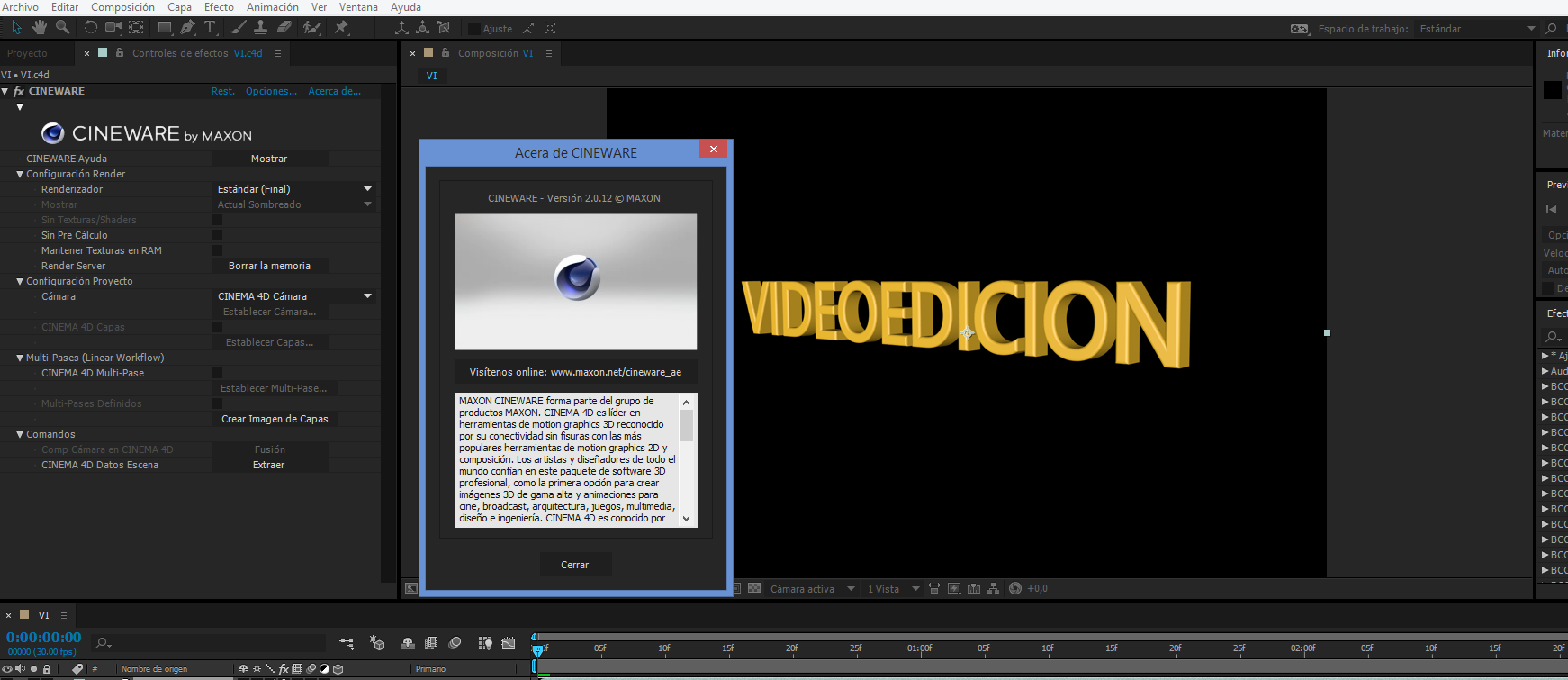Open the Espacio de trabajo Estándar dropdown
This screenshot has width=1568, height=680.
(1477, 29)
